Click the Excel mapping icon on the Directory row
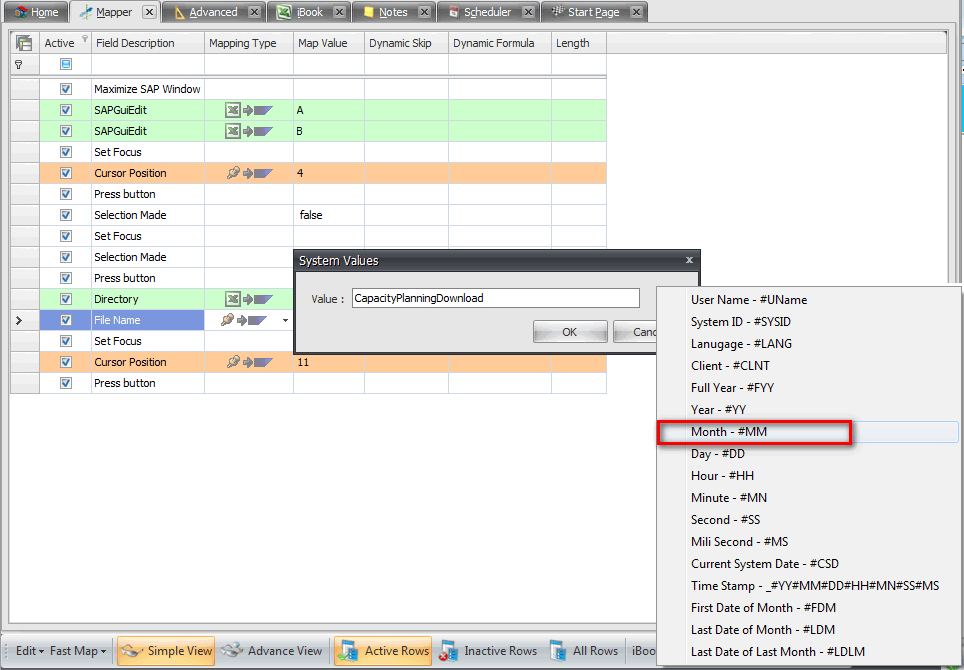Screen dimensions: 964x670 pos(231,298)
